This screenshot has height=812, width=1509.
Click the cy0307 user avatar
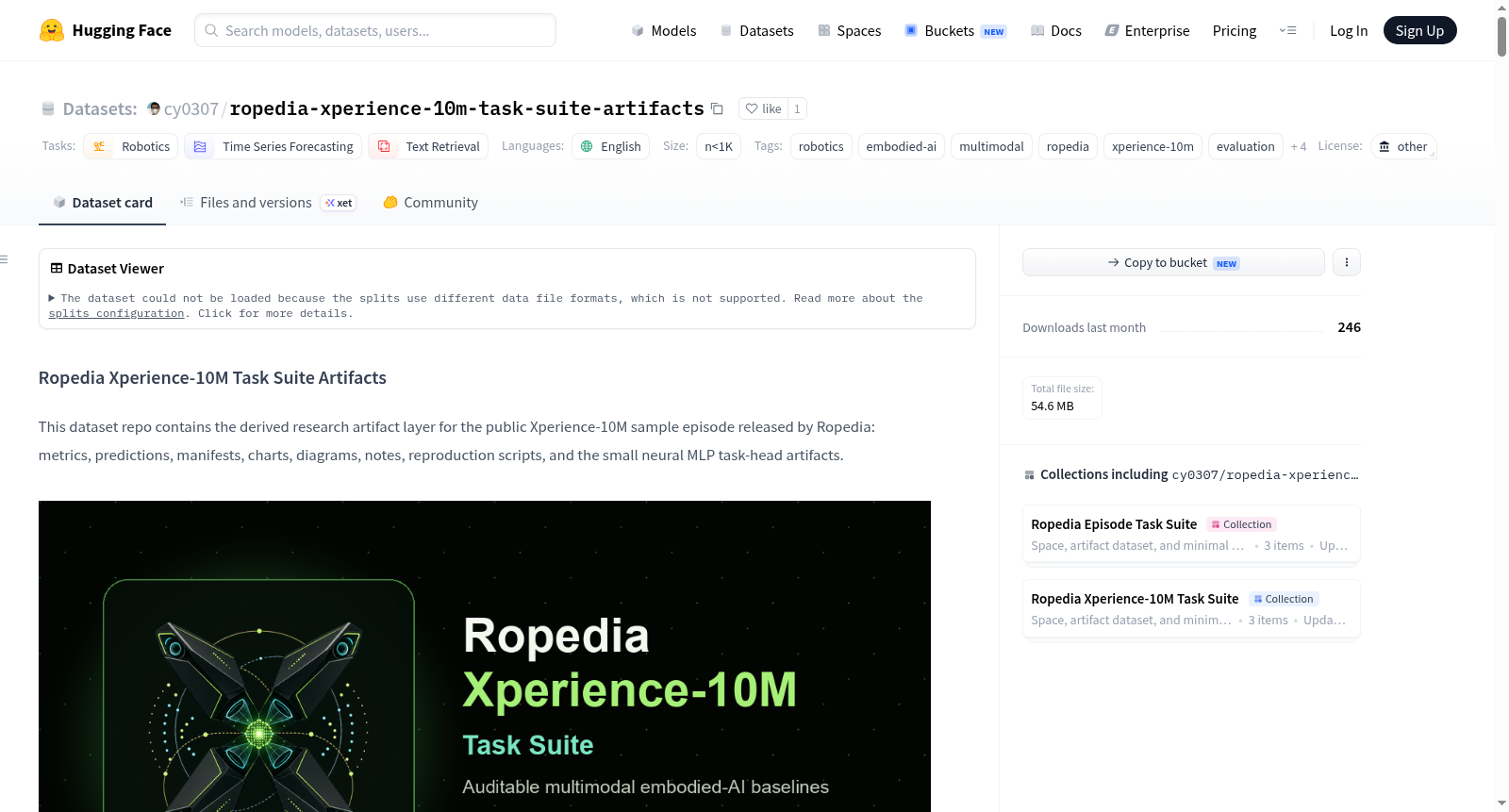pos(154,108)
